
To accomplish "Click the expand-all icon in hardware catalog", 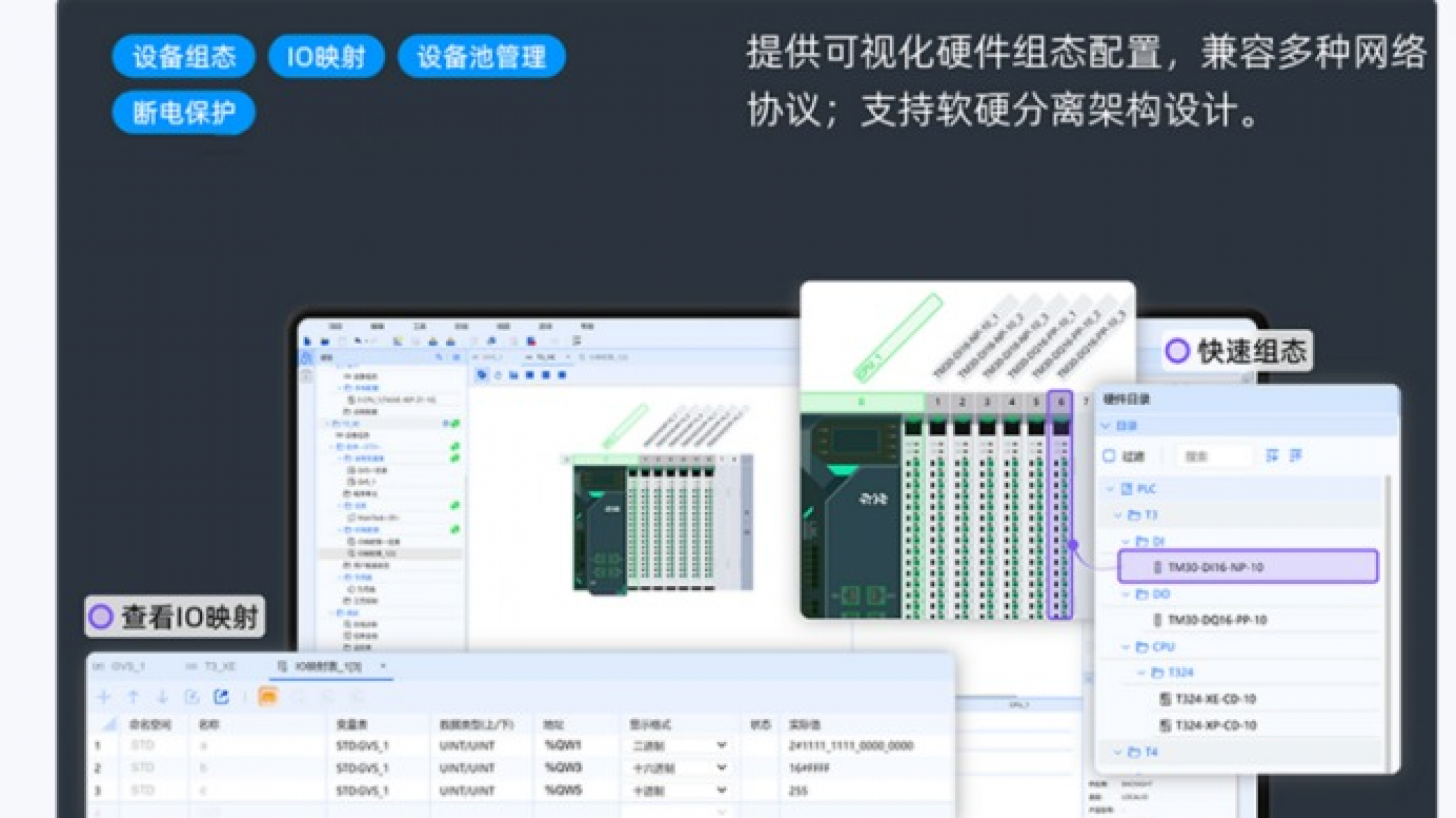I will [x=1272, y=456].
